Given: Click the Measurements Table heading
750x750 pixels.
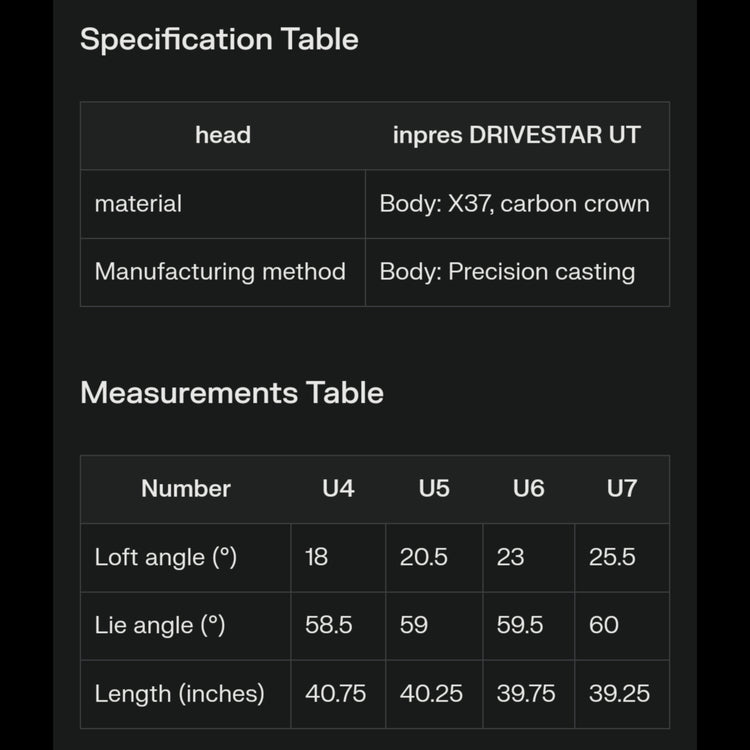Looking at the screenshot, I should (231, 392).
